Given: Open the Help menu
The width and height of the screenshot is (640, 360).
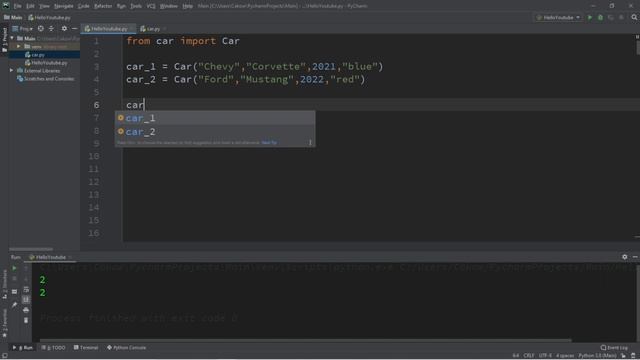Looking at the screenshot, I should (187, 6).
